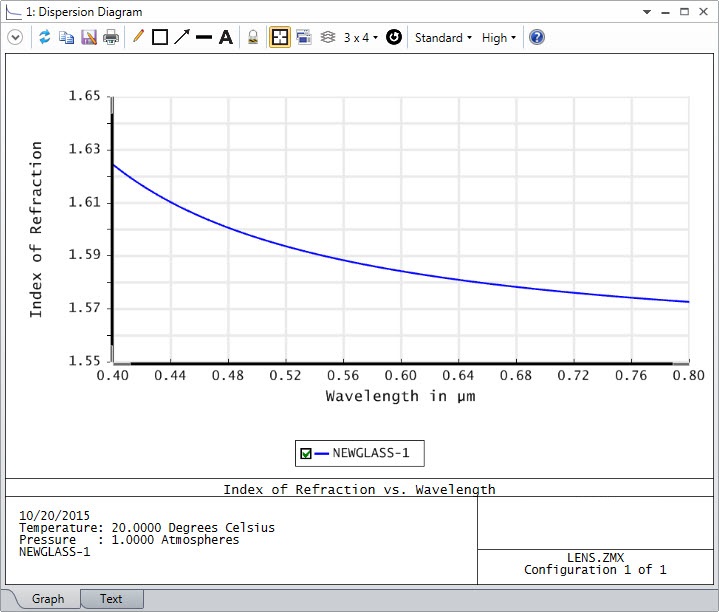This screenshot has width=719, height=612.
Task: Toggle the NEWGLASS-1 legend checkbox
Action: (x=306, y=454)
